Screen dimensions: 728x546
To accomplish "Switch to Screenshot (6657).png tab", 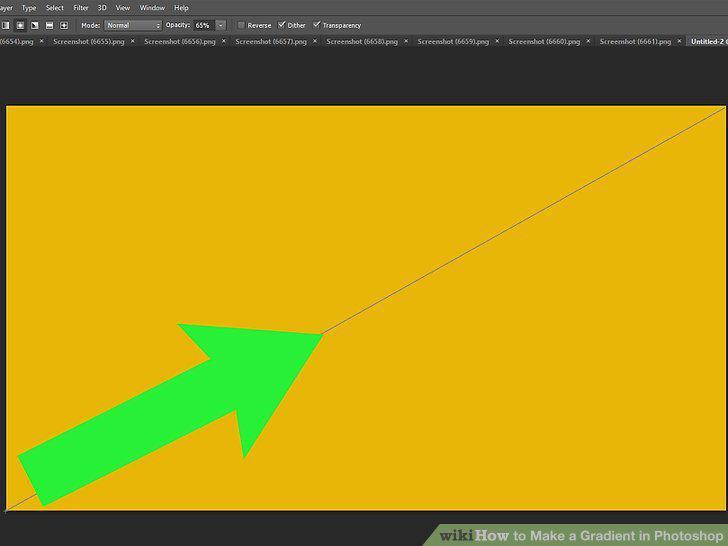I will (x=271, y=41).
